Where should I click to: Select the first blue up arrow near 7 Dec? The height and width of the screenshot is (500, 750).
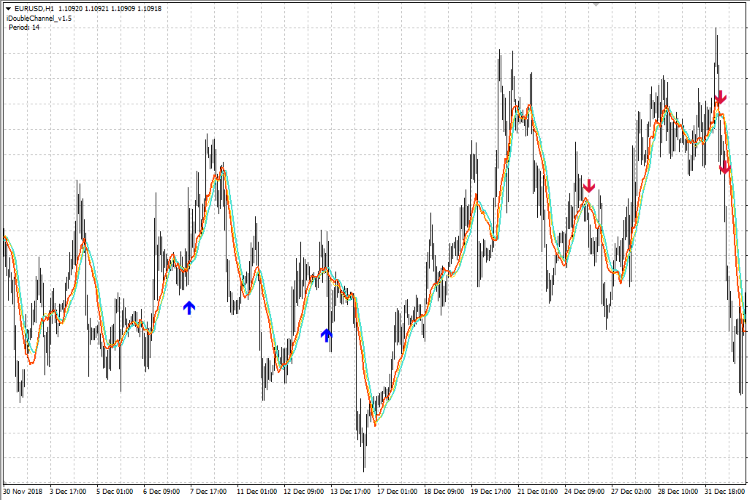[x=189, y=308]
